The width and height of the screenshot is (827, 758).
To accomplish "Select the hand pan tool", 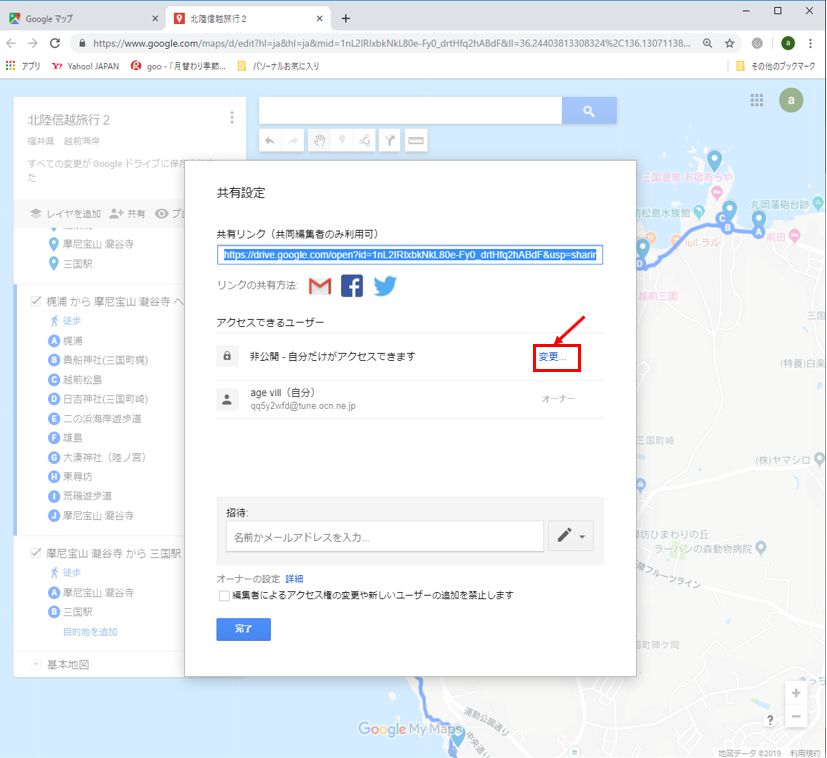I will [320, 140].
